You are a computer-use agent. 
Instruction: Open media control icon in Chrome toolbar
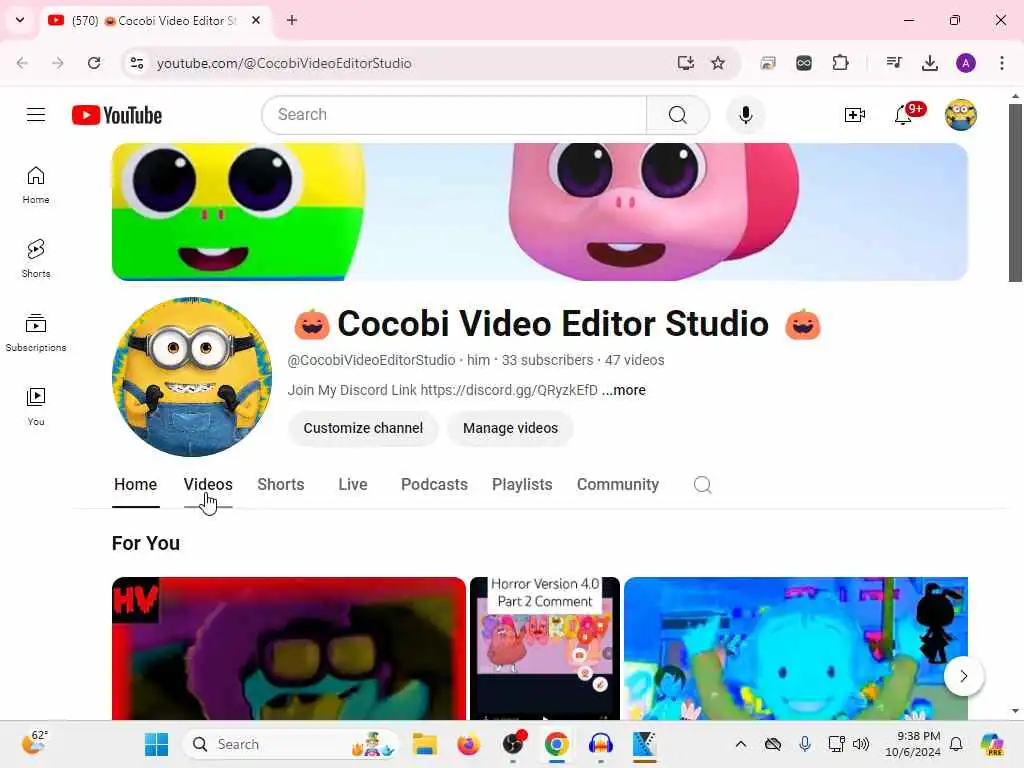point(893,63)
